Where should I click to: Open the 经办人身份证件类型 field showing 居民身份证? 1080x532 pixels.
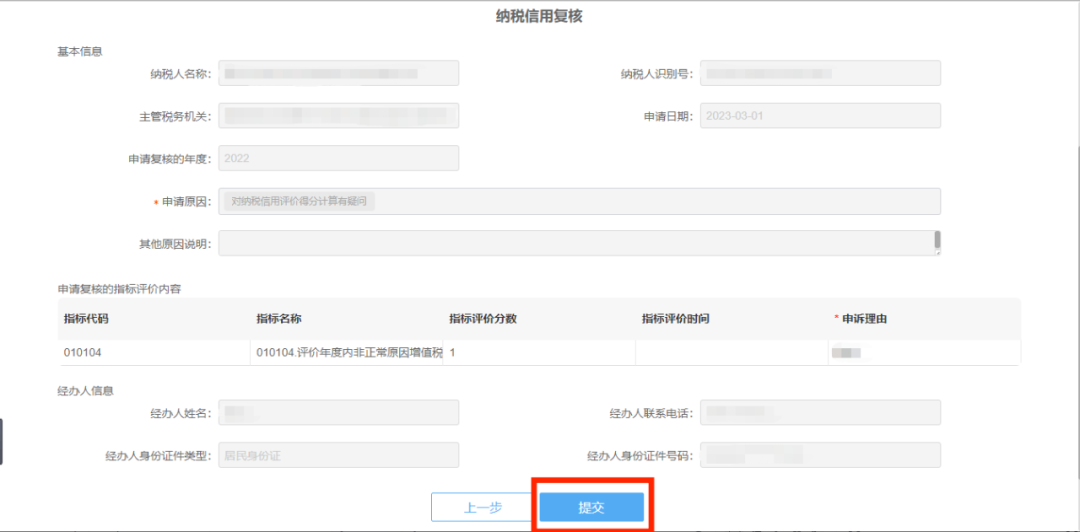338,455
